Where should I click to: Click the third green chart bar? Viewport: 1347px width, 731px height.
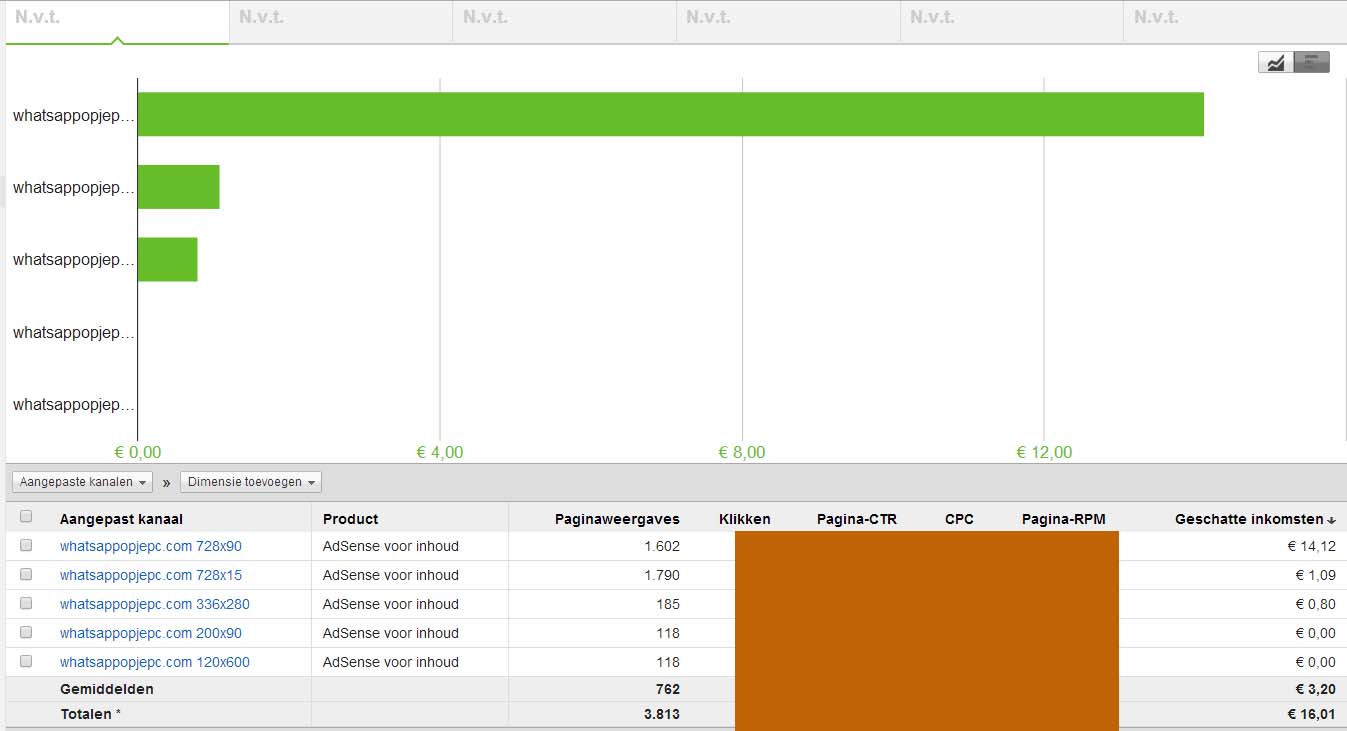click(x=168, y=259)
